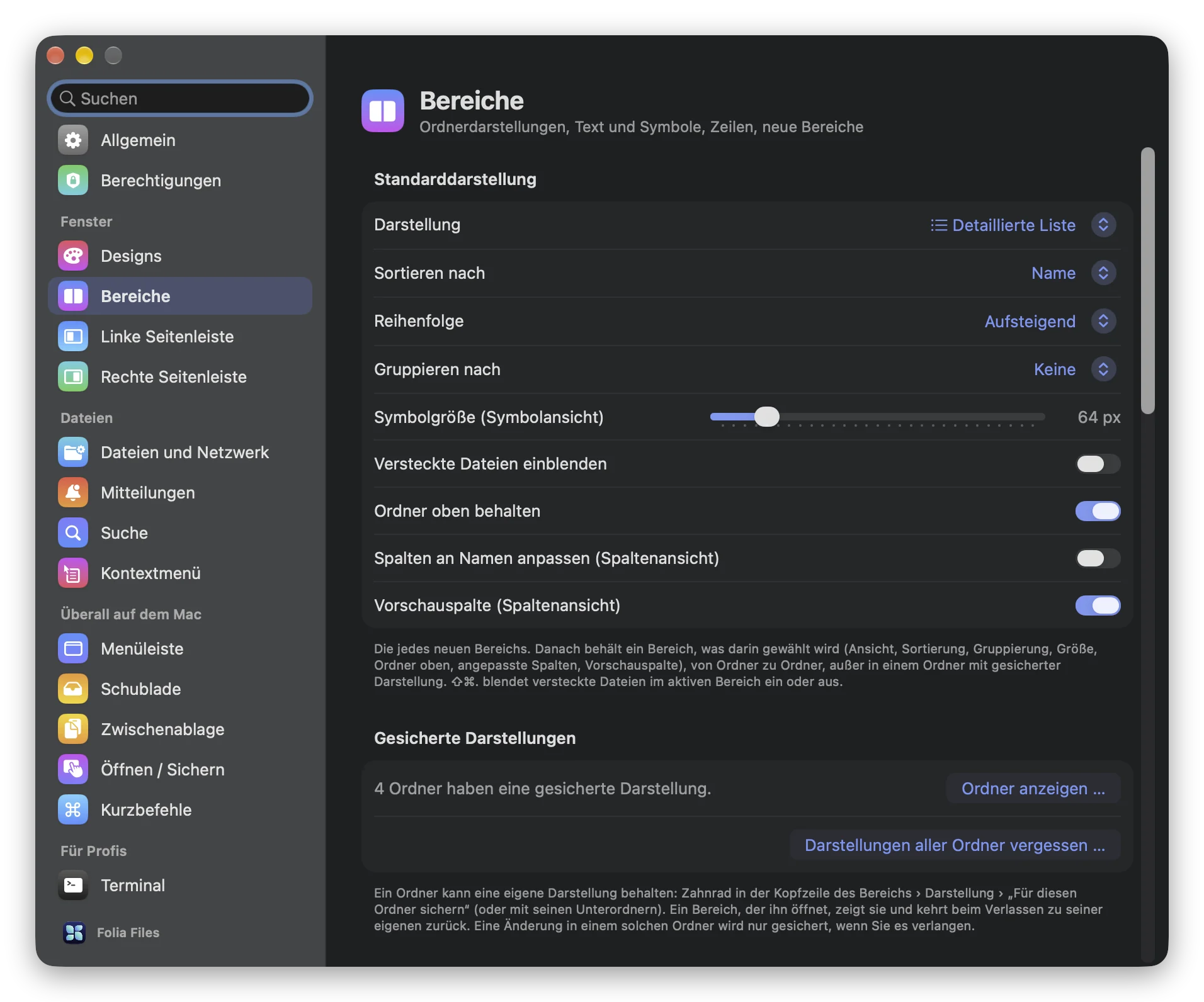Go to Designs settings label
The image size is (1204, 1002).
point(131,256)
